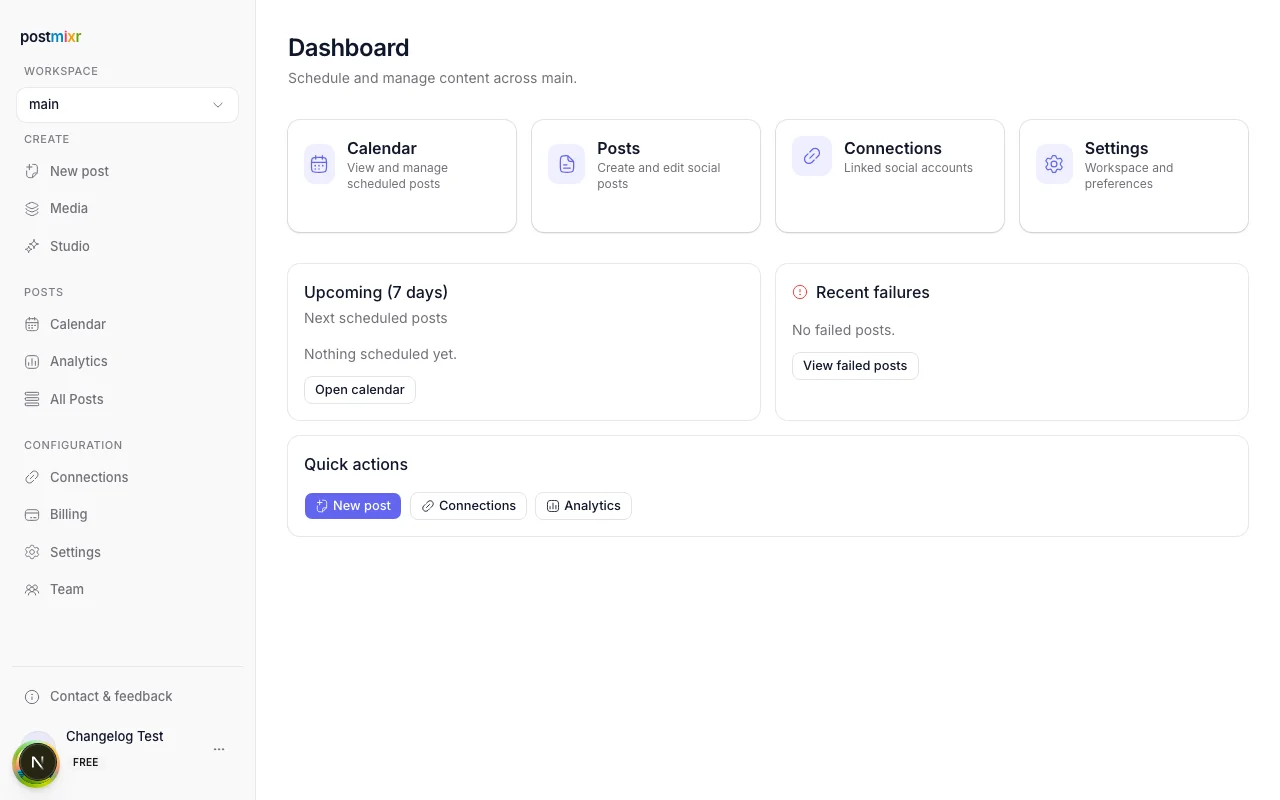
Task: Open the Media sidebar label
Action: click(x=69, y=208)
